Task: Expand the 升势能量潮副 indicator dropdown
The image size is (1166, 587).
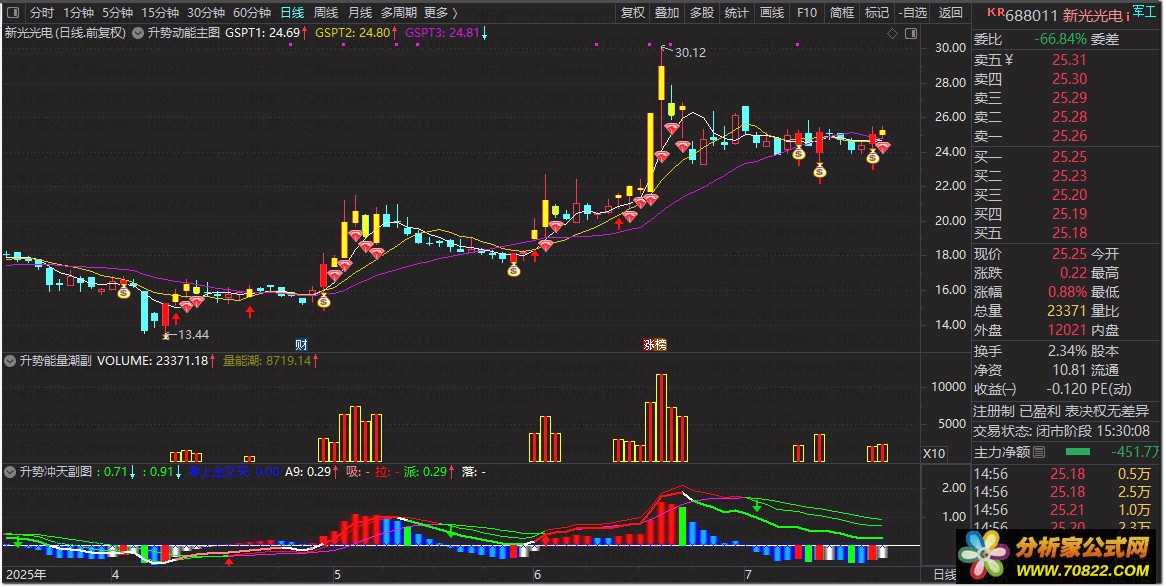Action: pos(10,361)
